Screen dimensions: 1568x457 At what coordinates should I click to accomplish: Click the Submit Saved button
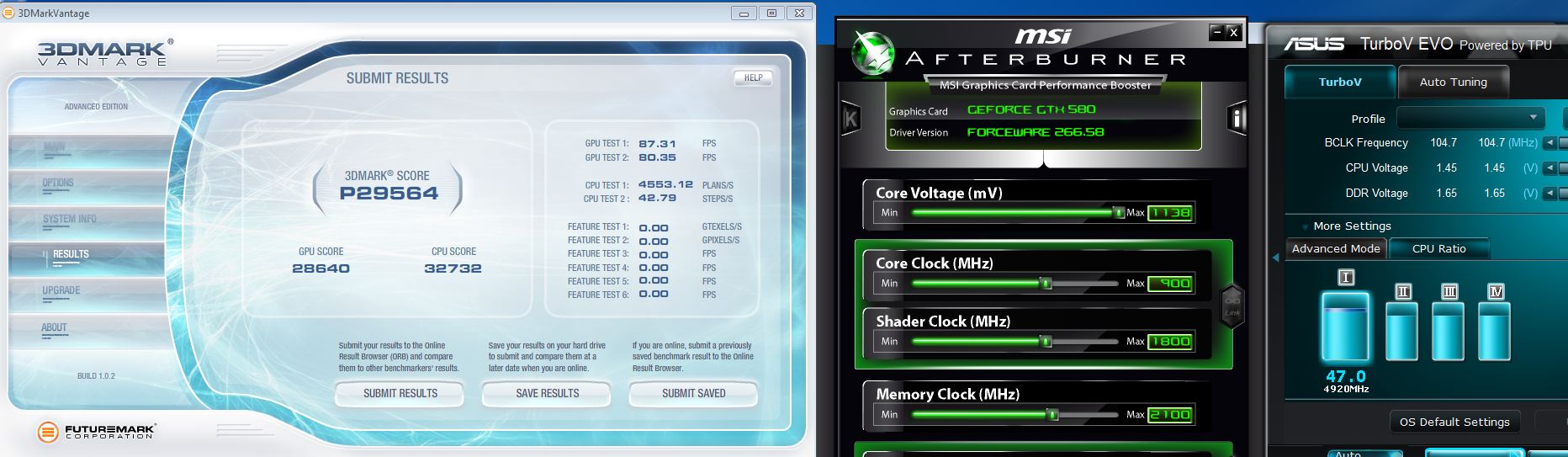coord(693,393)
